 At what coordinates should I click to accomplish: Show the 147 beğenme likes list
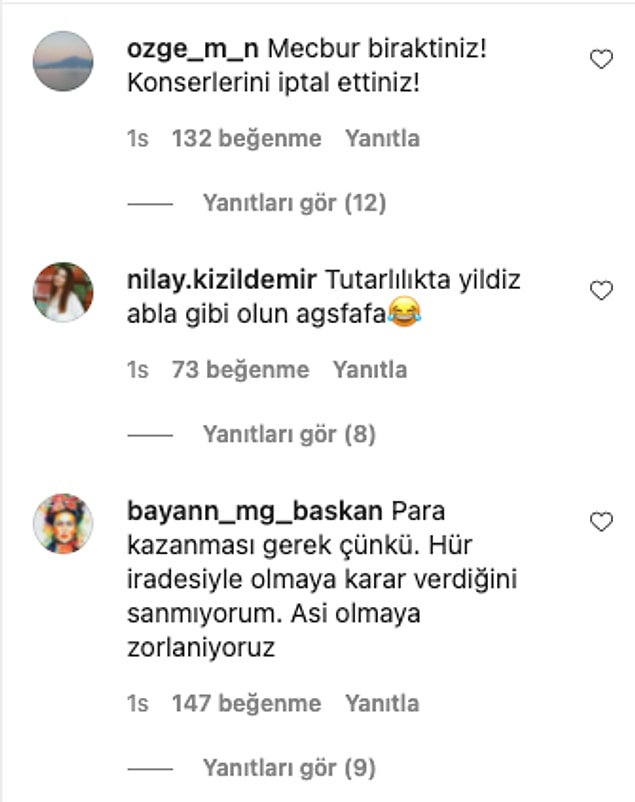tap(247, 703)
